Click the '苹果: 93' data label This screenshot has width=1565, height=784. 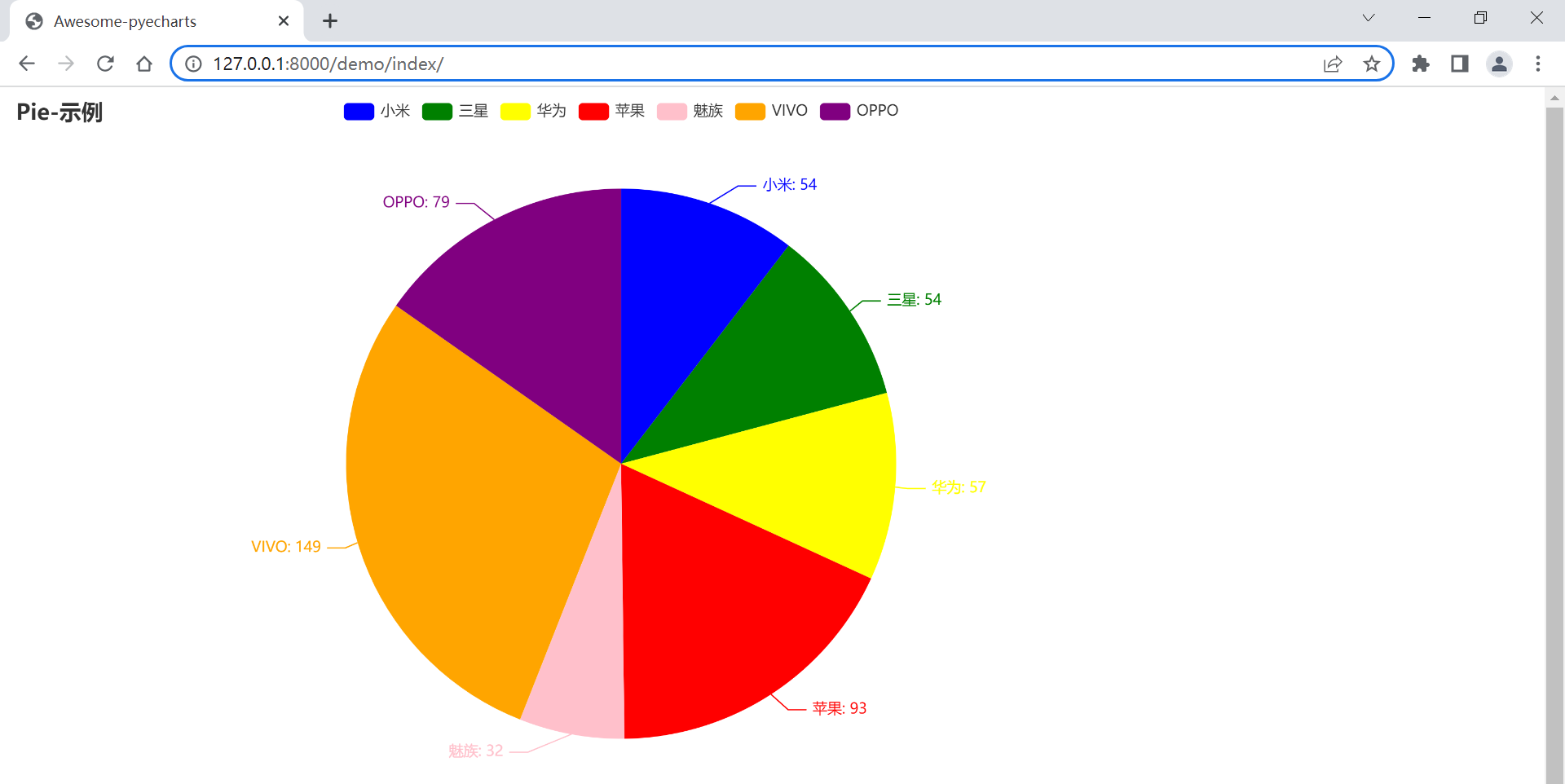coord(839,709)
